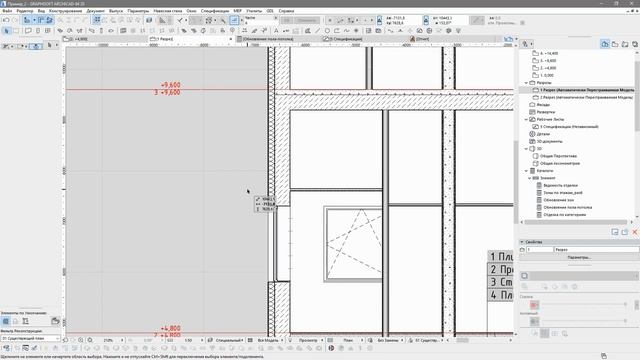Viewport: 640px width, 360px height.
Task: Select the Marquee tool
Action: pos(16,31)
